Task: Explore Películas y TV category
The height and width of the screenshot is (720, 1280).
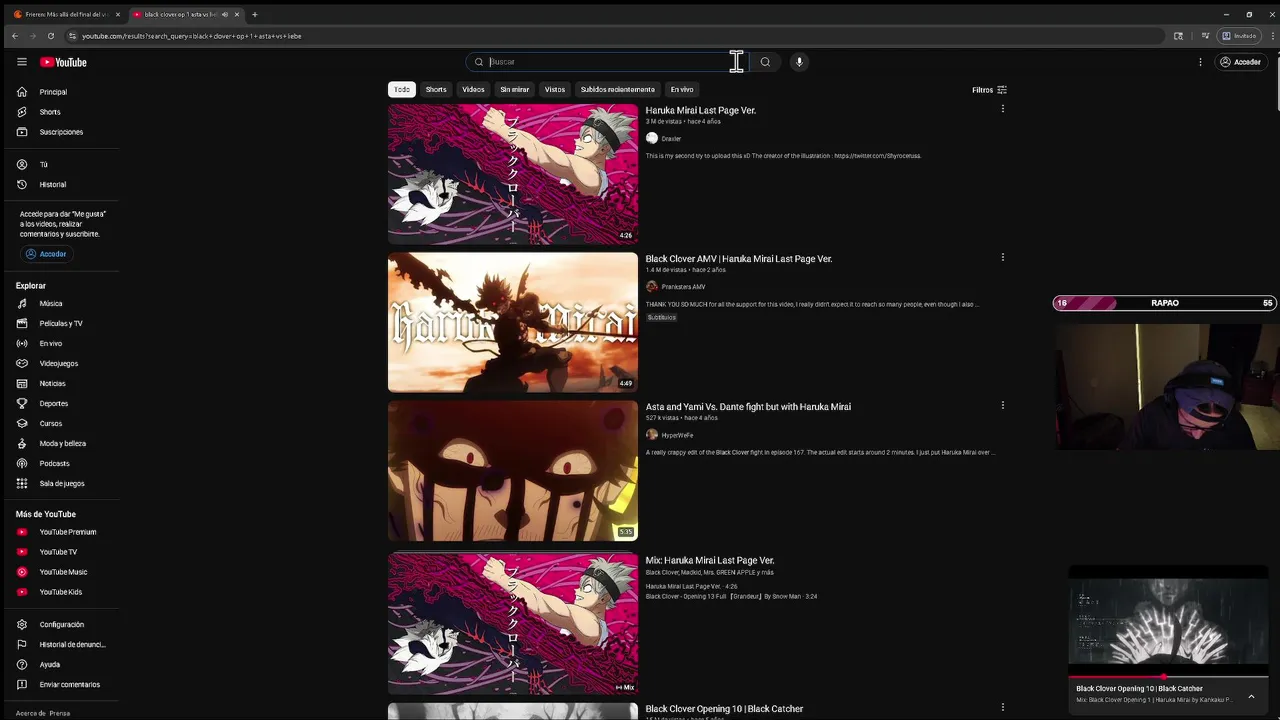Action: tap(60, 323)
